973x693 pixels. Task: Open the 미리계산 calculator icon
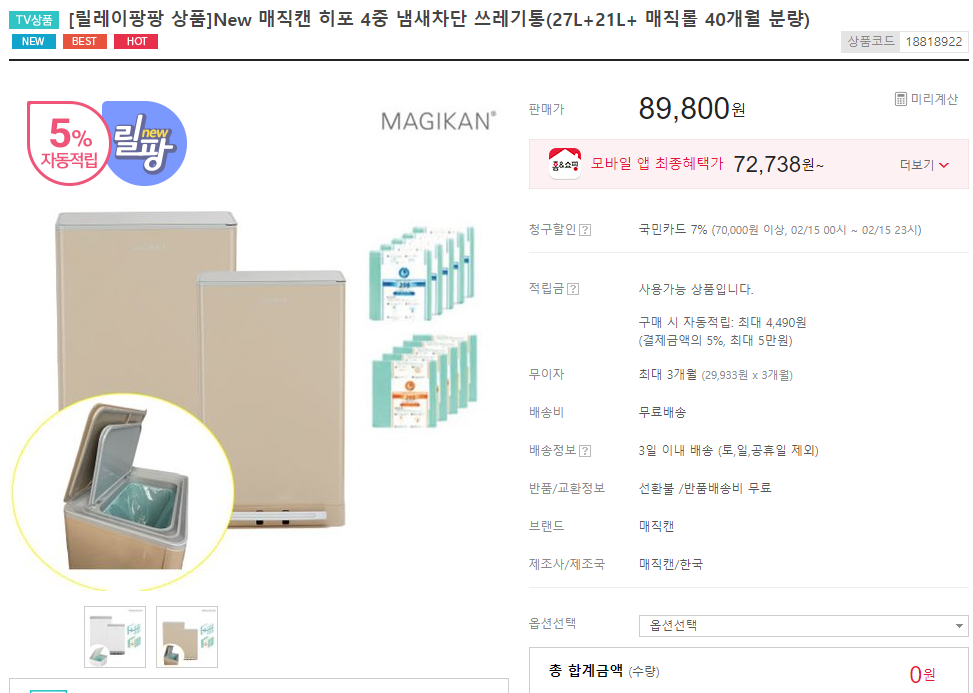(x=900, y=99)
